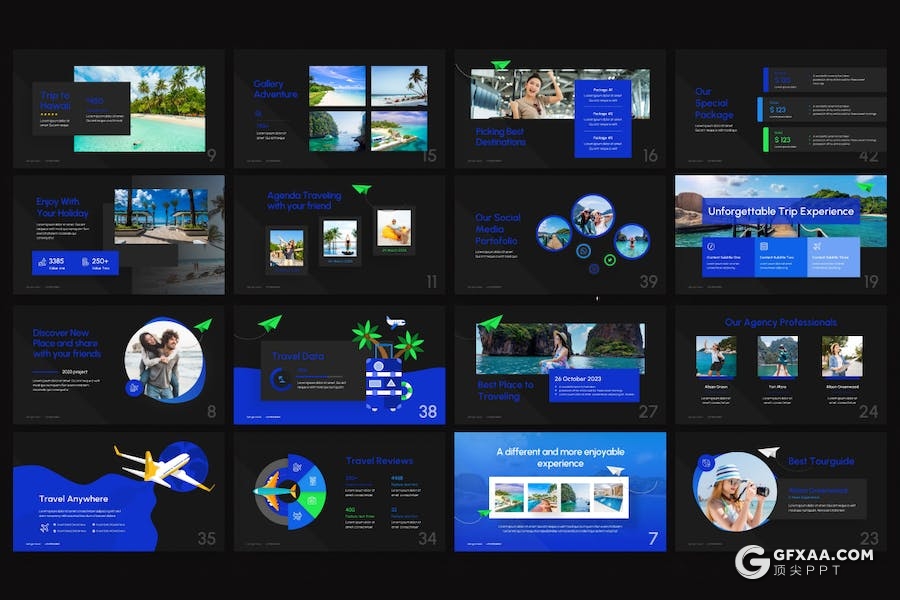
Task: Click the green paper plane on Agenda Traveling slide
Action: (362, 188)
